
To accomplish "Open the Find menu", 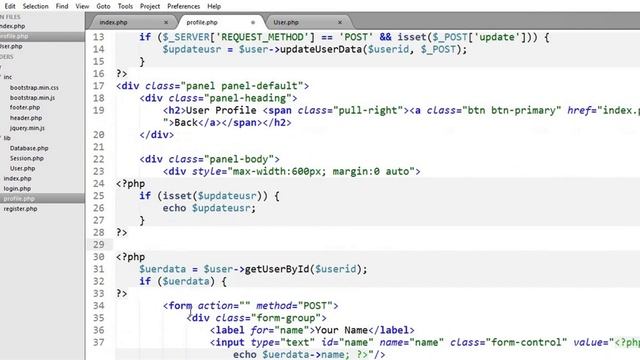I will (62, 6).
